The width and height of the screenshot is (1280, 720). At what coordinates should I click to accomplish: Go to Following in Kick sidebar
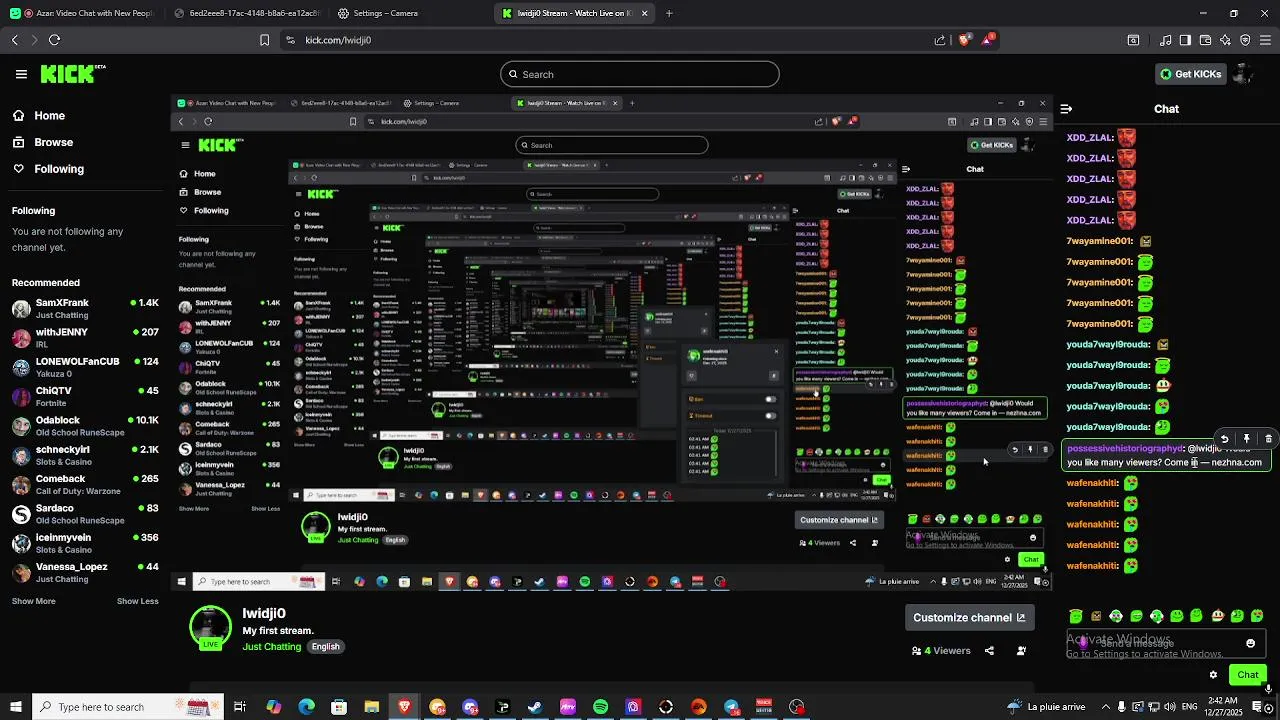pyautogui.click(x=59, y=169)
